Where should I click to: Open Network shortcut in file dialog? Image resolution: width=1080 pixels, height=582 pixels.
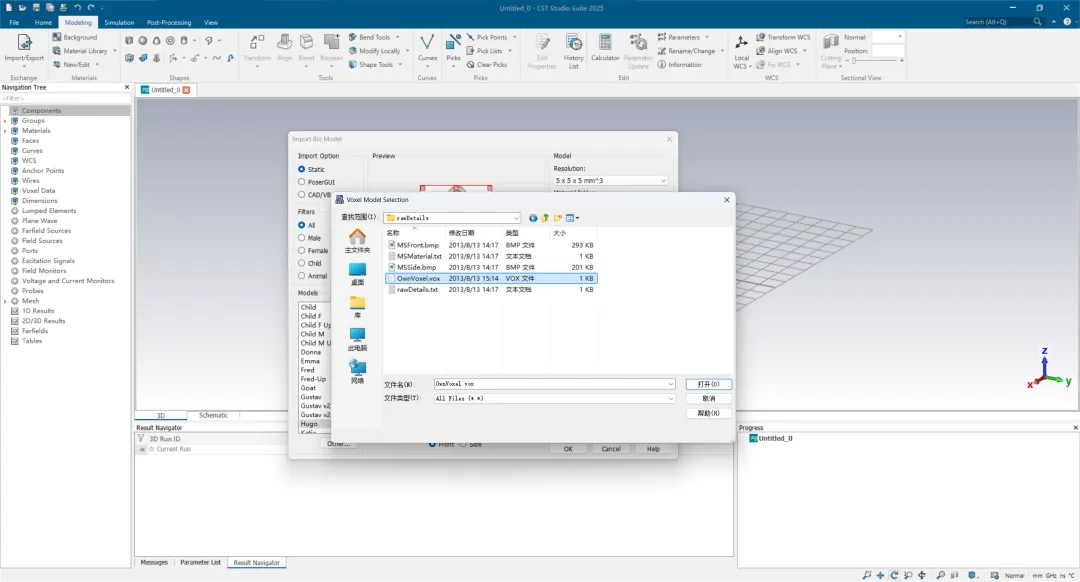357,373
